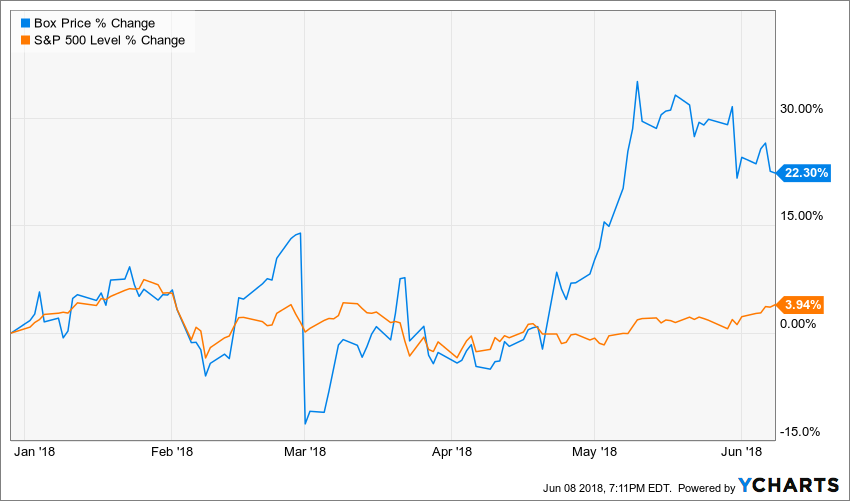
Task: Open the YCharts logo
Action: [x=788, y=485]
